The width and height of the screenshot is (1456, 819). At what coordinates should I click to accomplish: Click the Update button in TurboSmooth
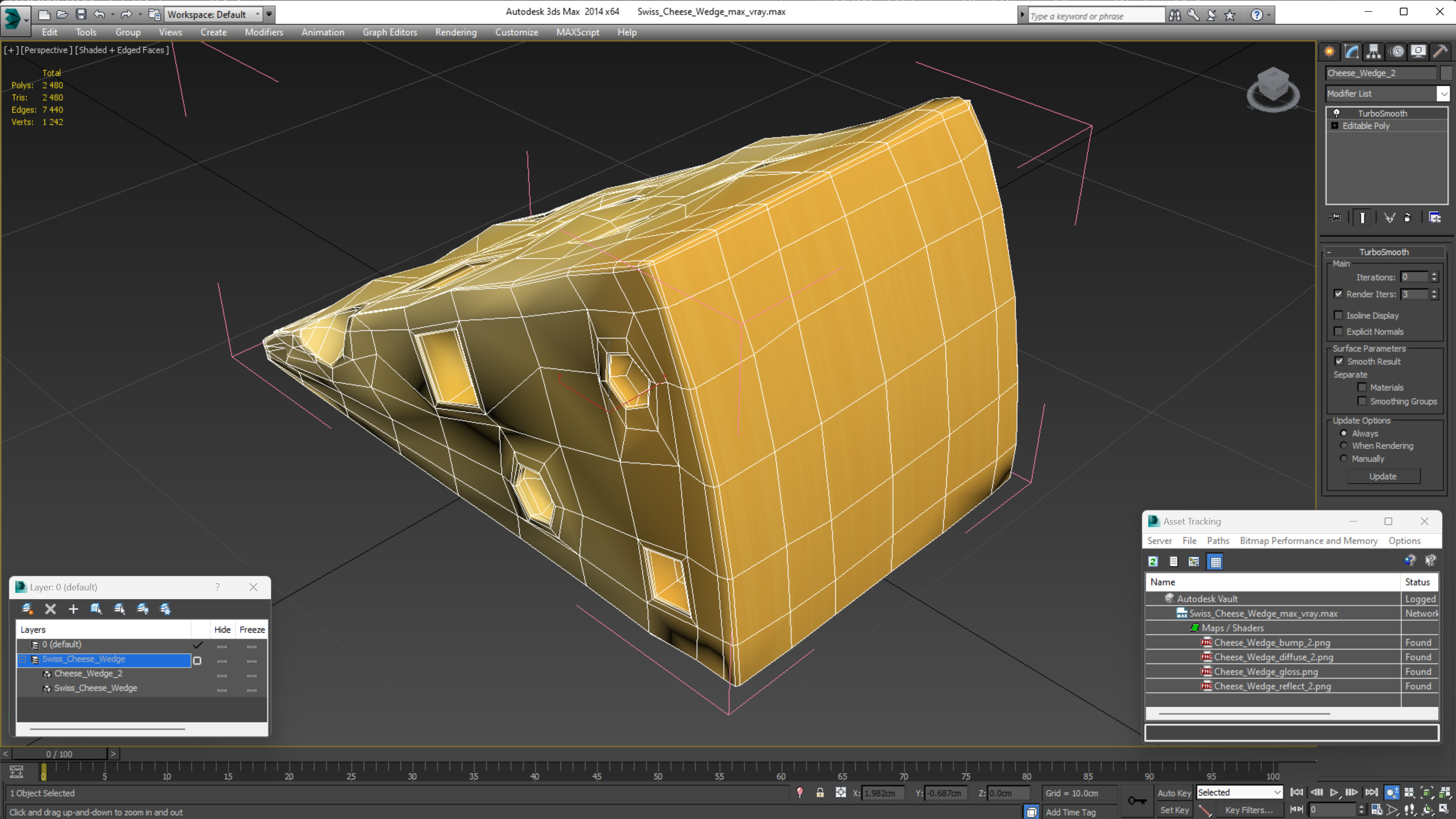pos(1383,476)
